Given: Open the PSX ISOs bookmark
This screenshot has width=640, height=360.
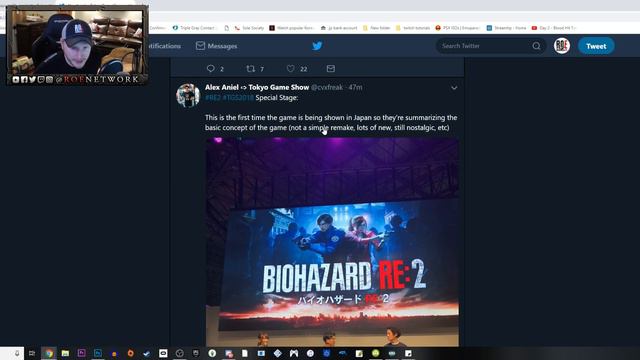Looking at the screenshot, I should [x=458, y=28].
